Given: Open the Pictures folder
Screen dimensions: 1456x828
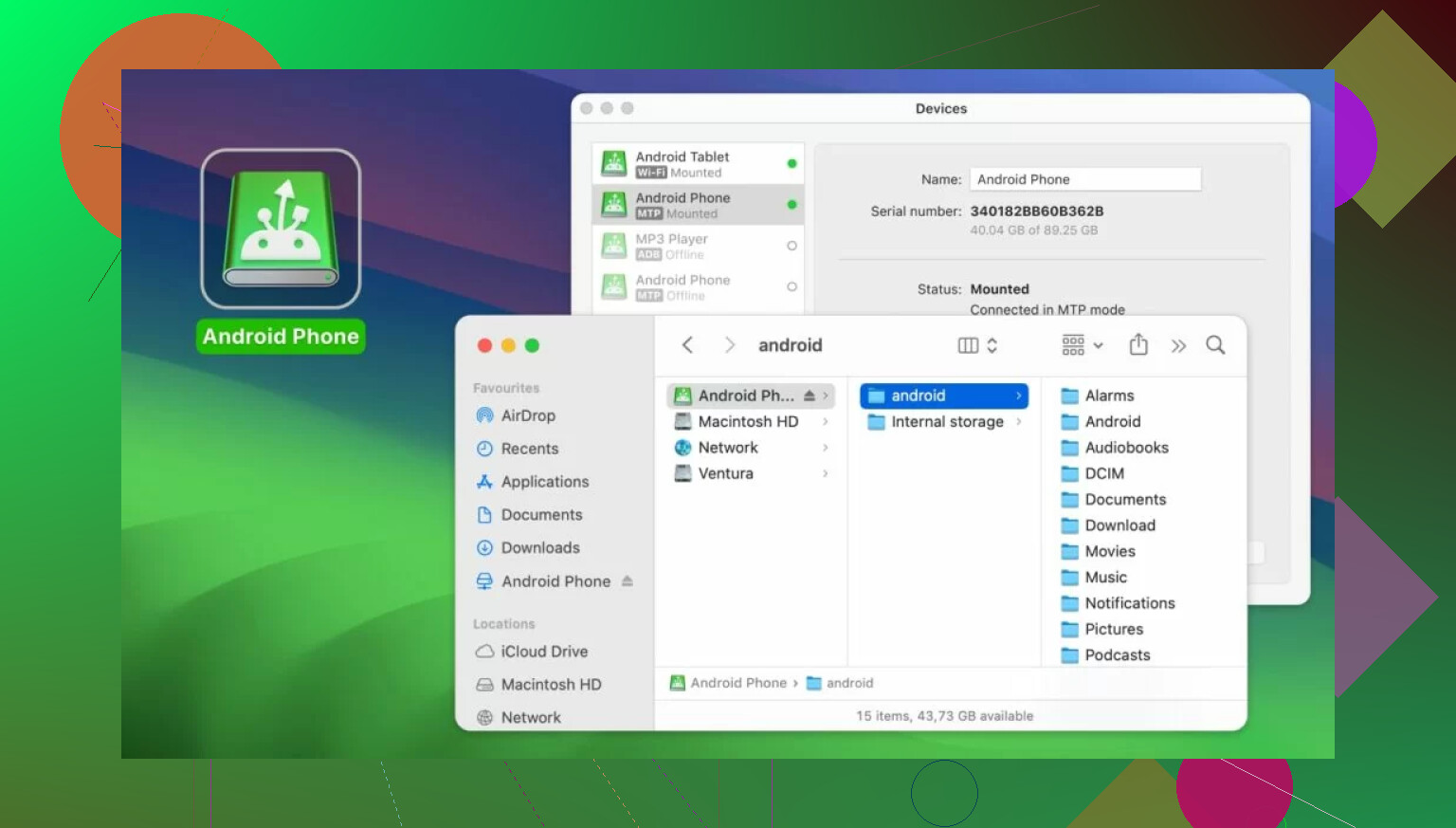Looking at the screenshot, I should pyautogui.click(x=1101, y=629).
